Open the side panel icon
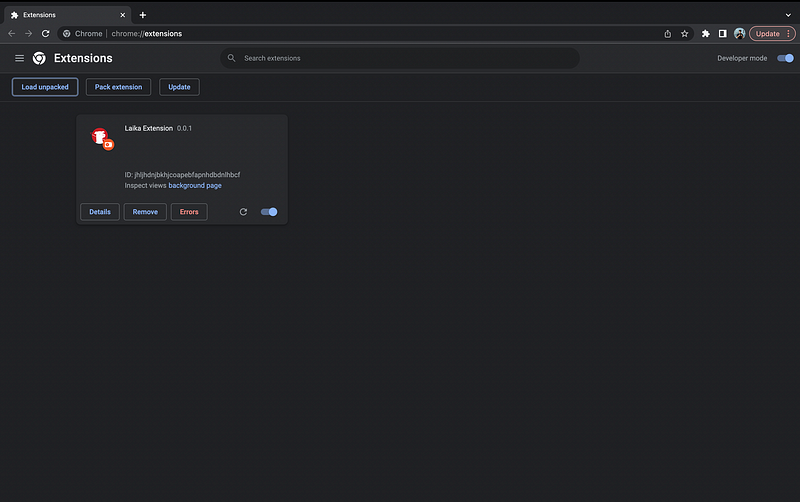The image size is (800, 502). tap(722, 33)
